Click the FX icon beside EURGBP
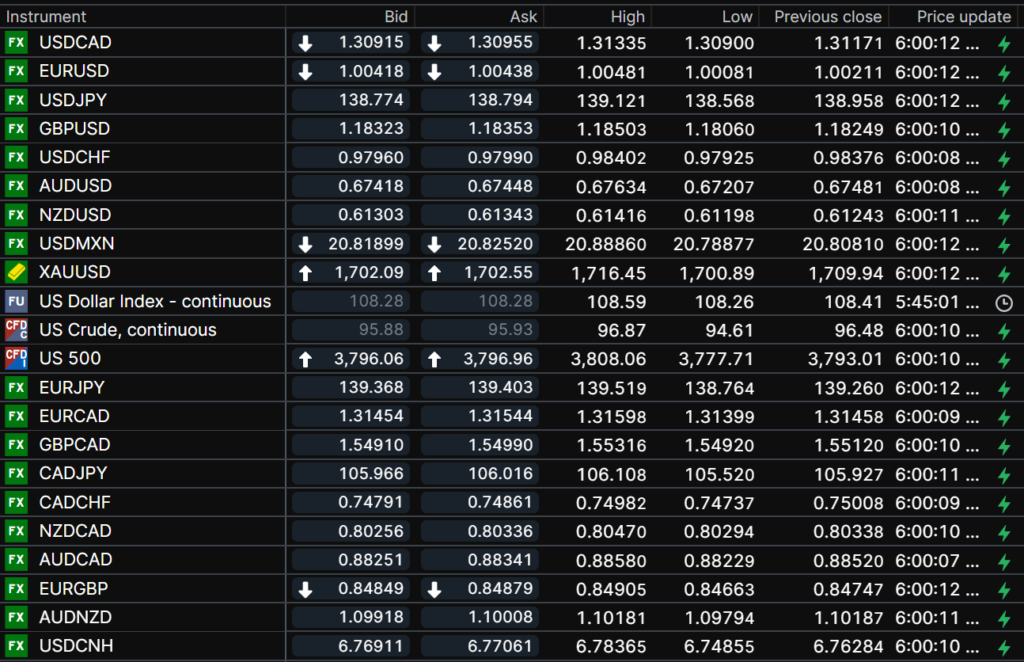The height and width of the screenshot is (662, 1024). [x=16, y=588]
